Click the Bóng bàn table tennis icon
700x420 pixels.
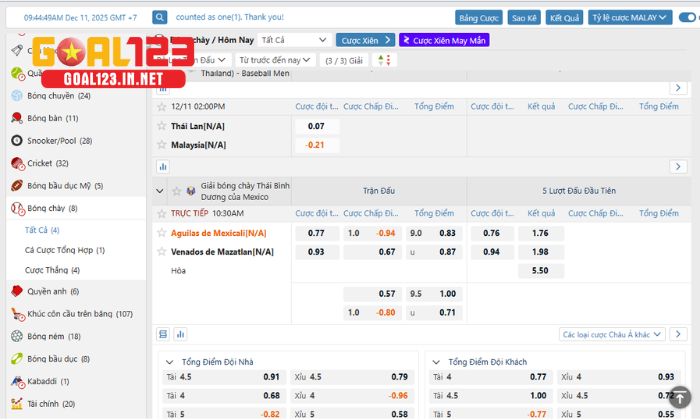(17, 118)
